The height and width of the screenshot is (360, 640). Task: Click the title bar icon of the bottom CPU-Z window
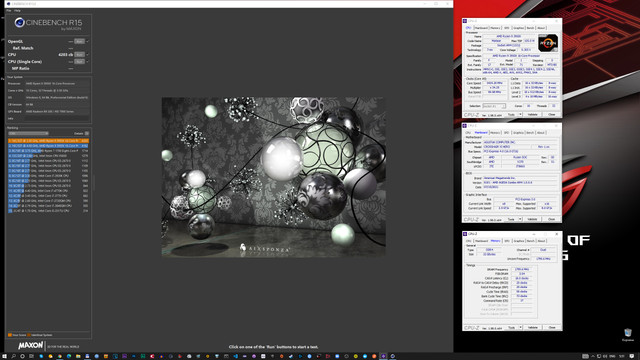(x=464, y=234)
